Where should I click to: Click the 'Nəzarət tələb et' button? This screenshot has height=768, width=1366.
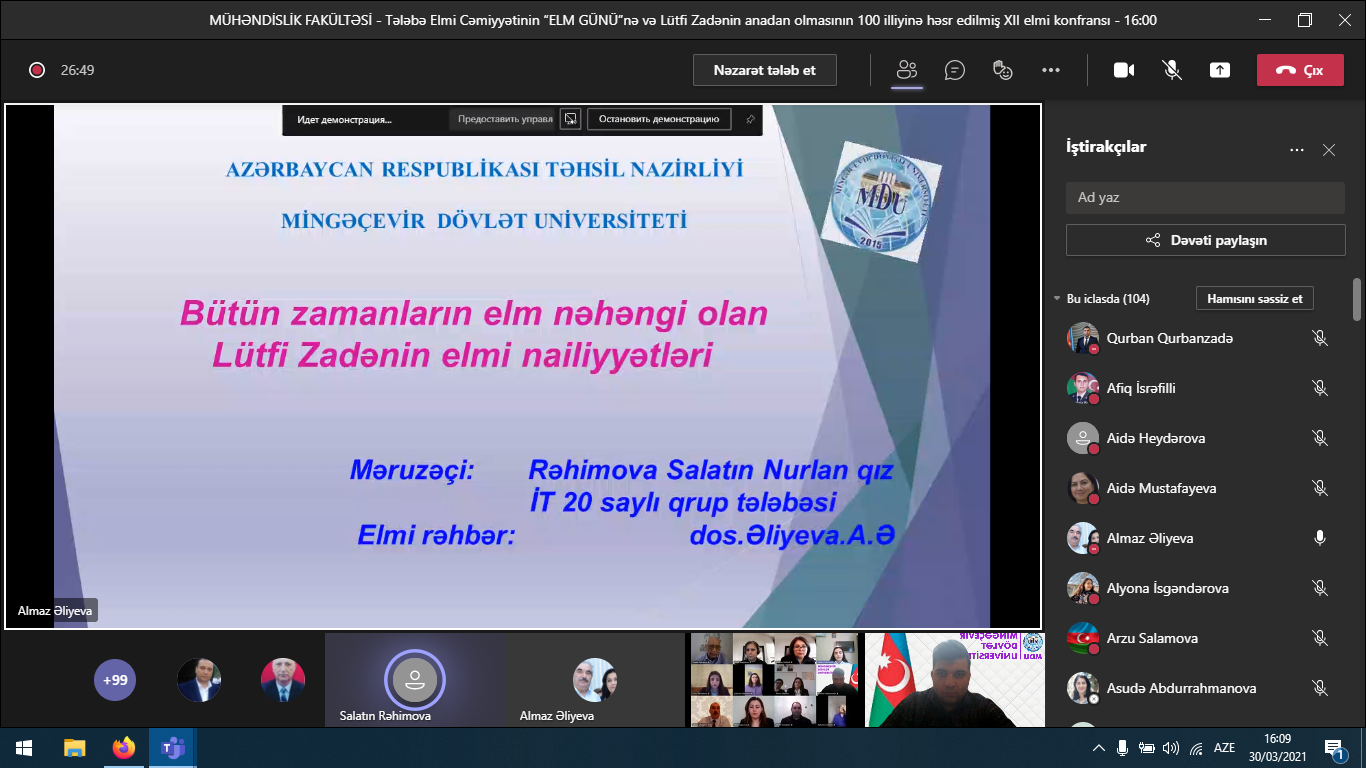click(x=764, y=70)
